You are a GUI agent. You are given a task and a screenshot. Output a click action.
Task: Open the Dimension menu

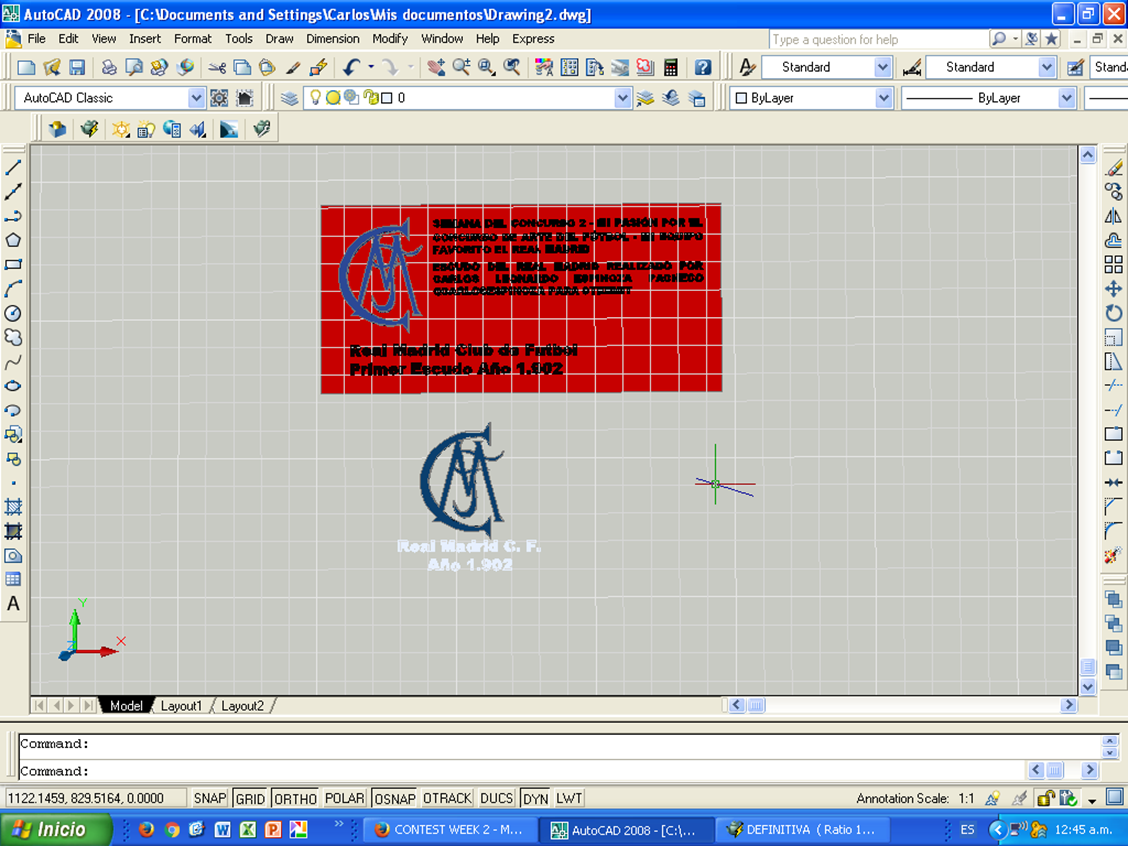point(332,39)
